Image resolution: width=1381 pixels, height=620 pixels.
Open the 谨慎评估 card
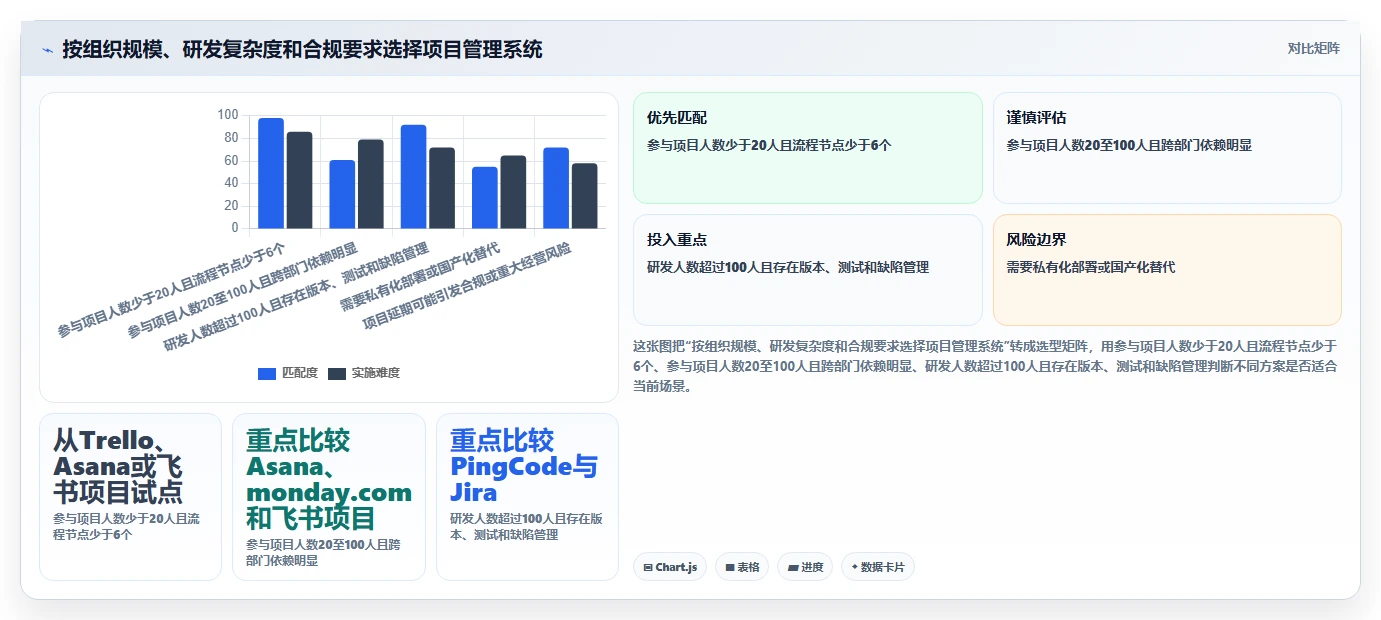pyautogui.click(x=1167, y=148)
